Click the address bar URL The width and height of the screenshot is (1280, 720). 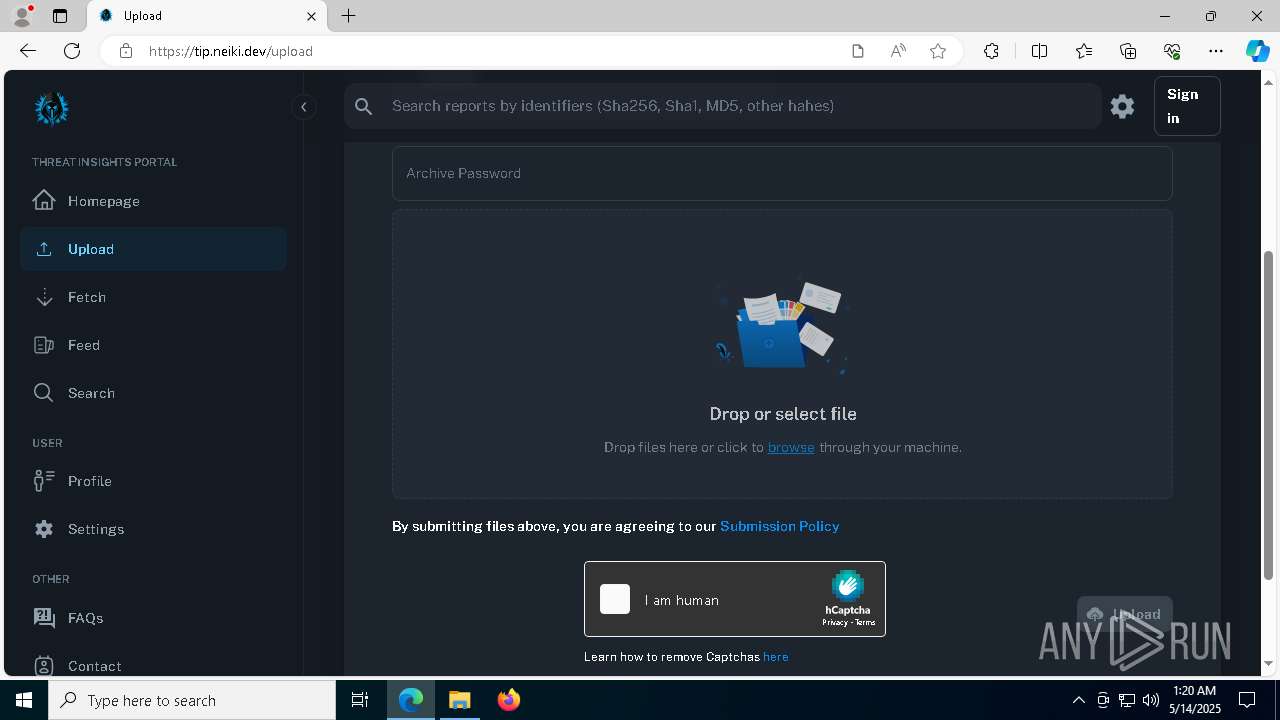point(231,51)
